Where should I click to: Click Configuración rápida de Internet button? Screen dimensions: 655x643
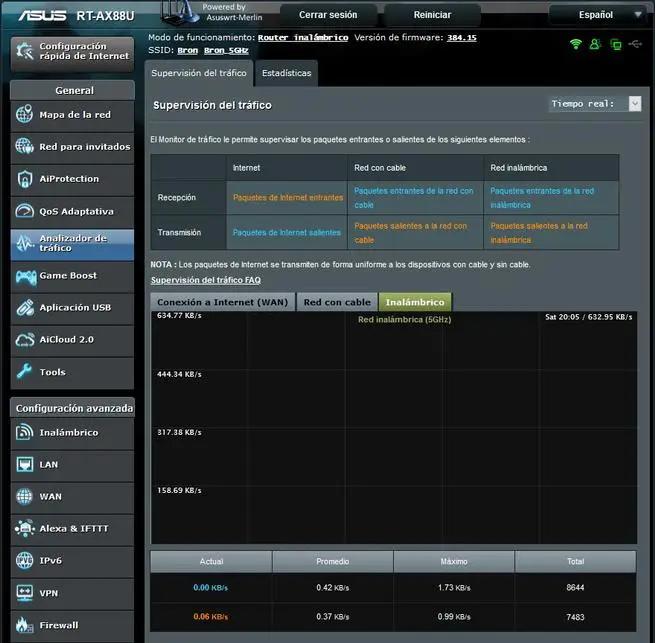tap(73, 53)
